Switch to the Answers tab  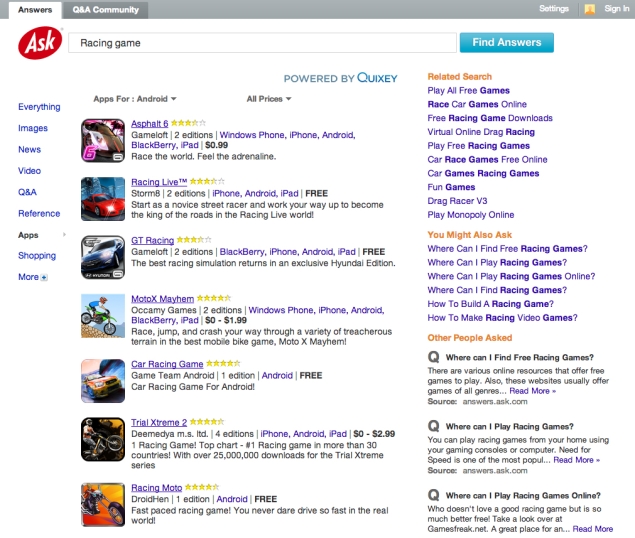point(35,10)
